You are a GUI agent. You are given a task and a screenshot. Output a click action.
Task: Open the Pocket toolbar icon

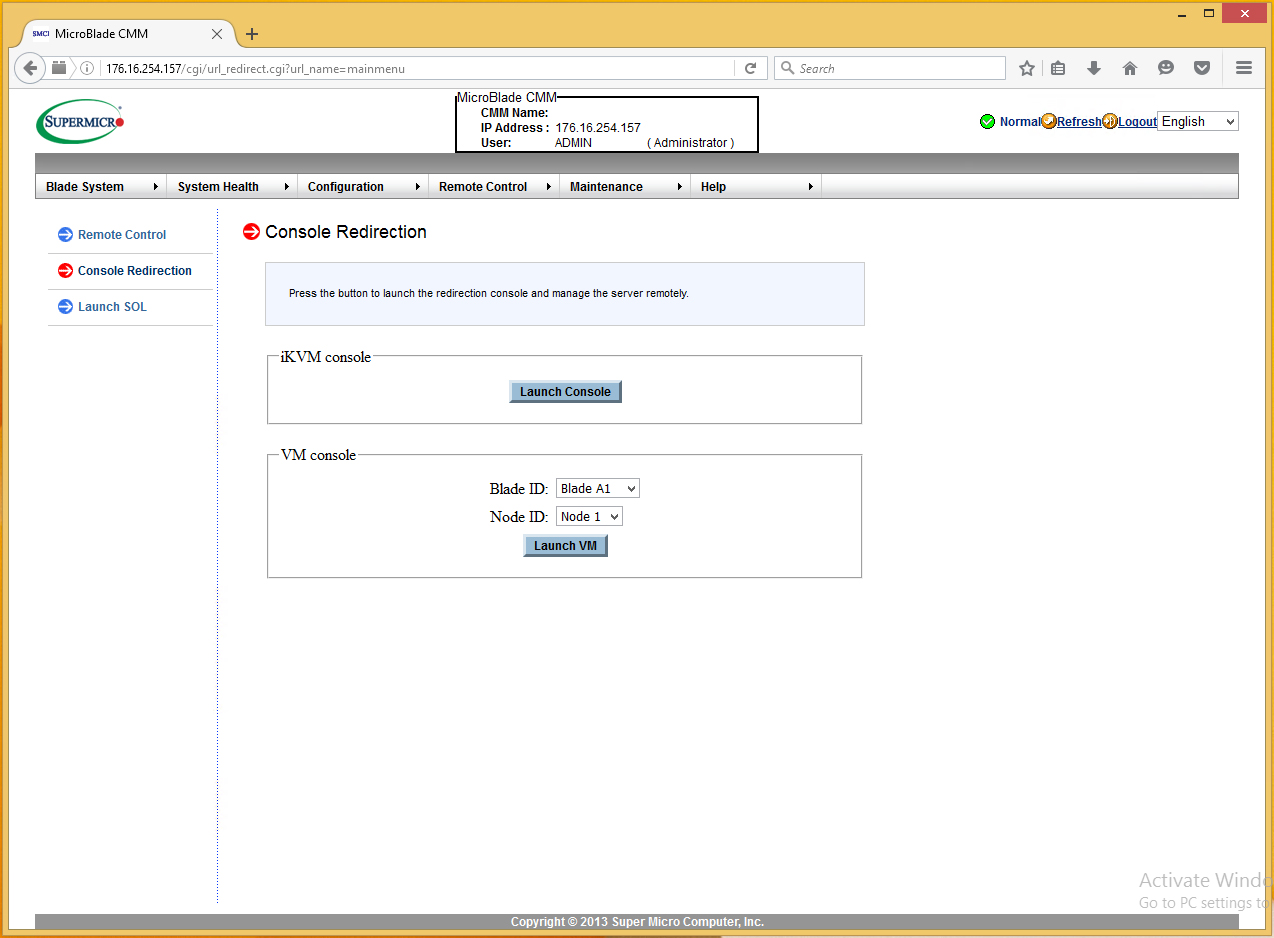point(1202,68)
